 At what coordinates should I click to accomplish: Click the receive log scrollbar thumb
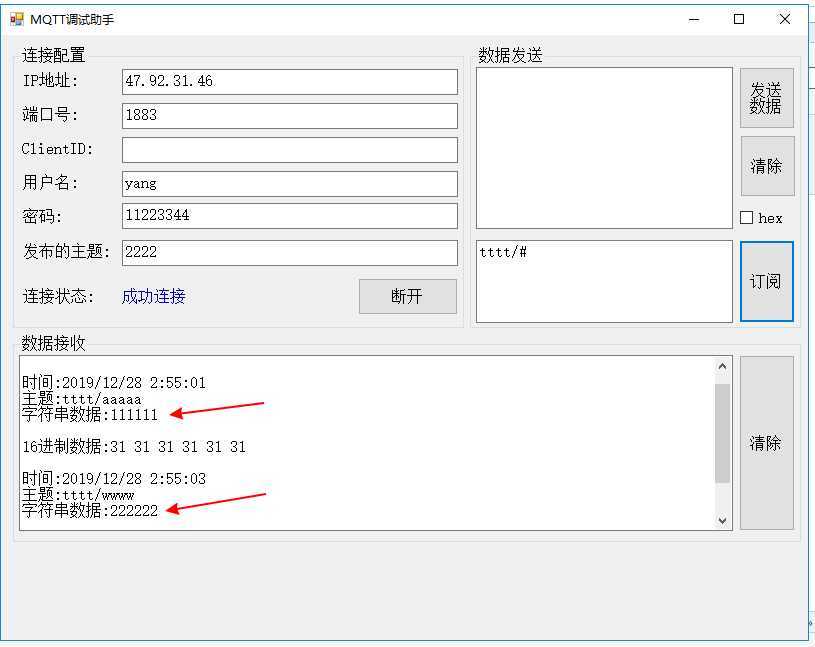coord(722,433)
